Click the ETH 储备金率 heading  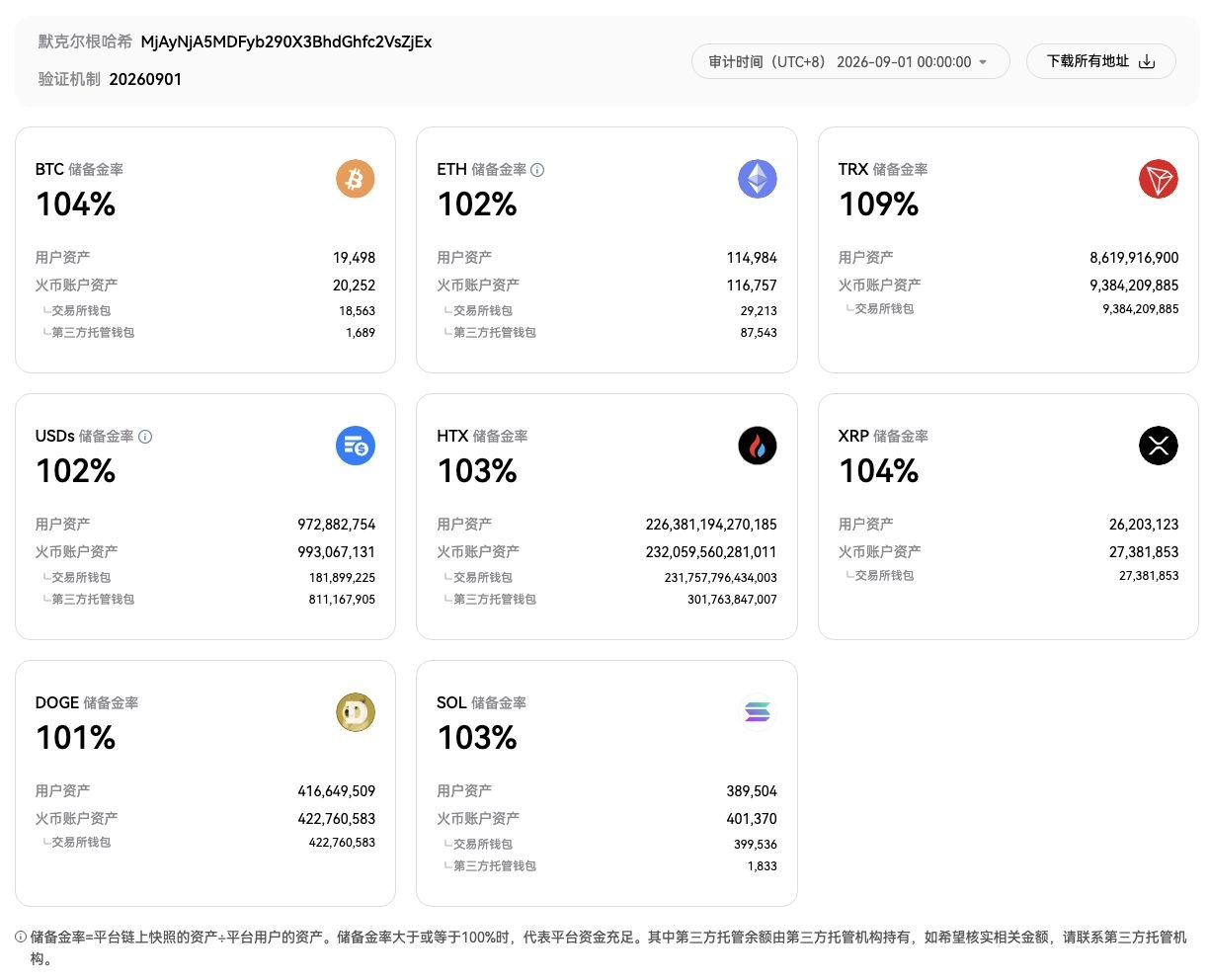(x=481, y=170)
